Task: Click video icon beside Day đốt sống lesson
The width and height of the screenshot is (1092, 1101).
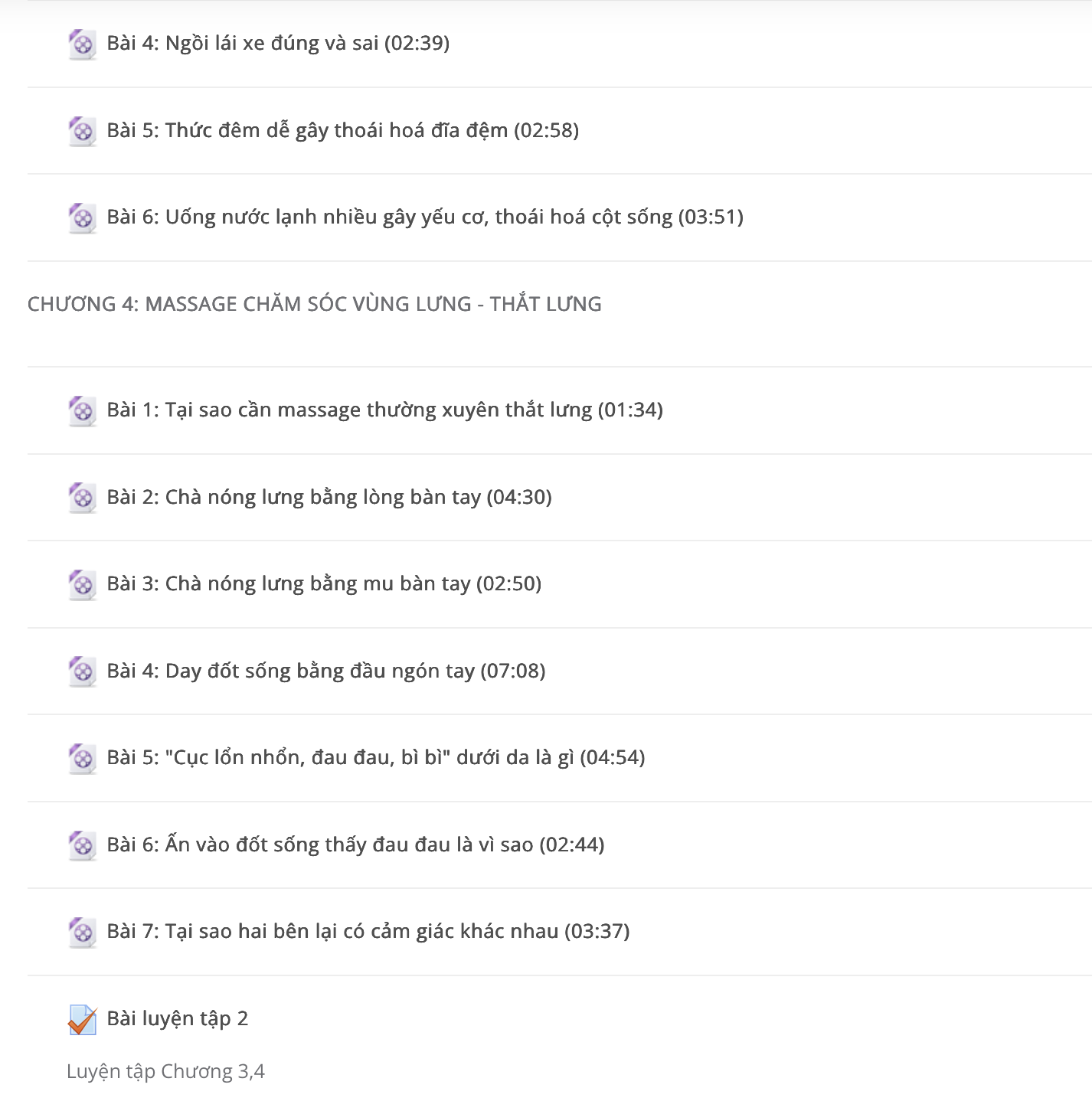Action: (x=82, y=671)
